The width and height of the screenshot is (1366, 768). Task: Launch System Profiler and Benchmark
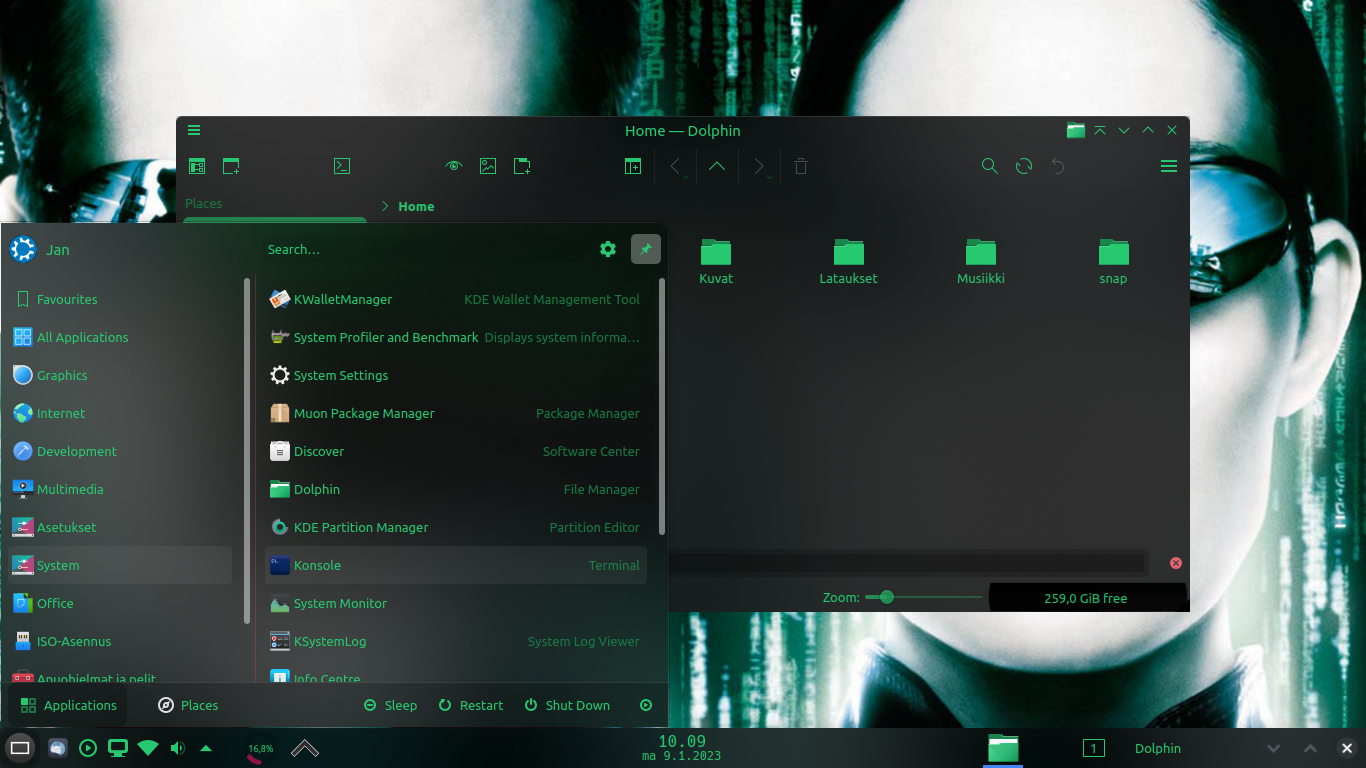click(456, 337)
